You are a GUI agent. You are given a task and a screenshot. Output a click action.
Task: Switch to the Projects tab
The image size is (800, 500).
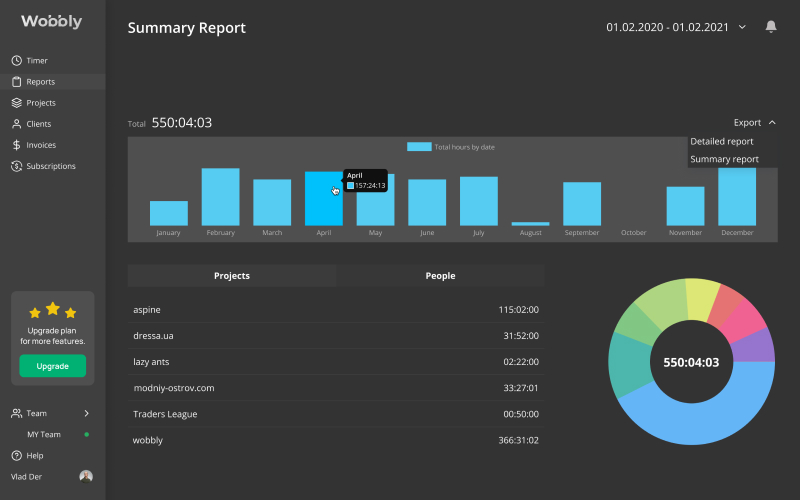232,276
